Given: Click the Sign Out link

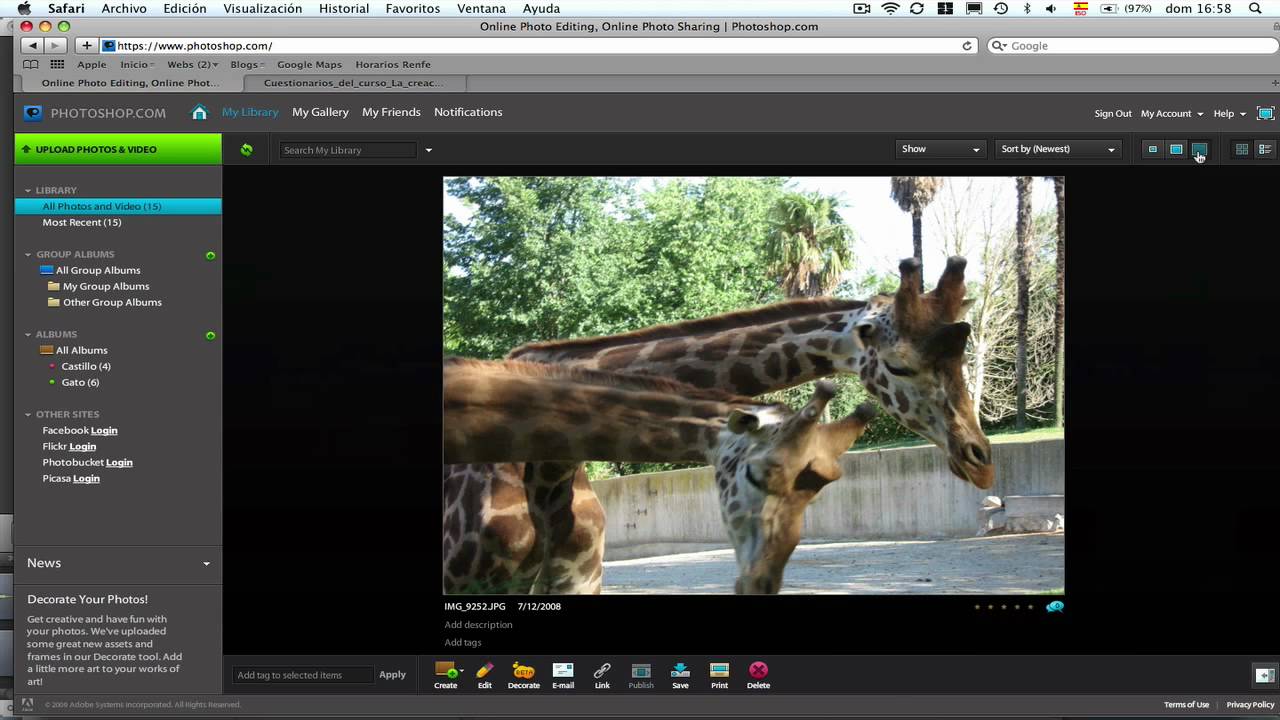Looking at the screenshot, I should click(1113, 114).
